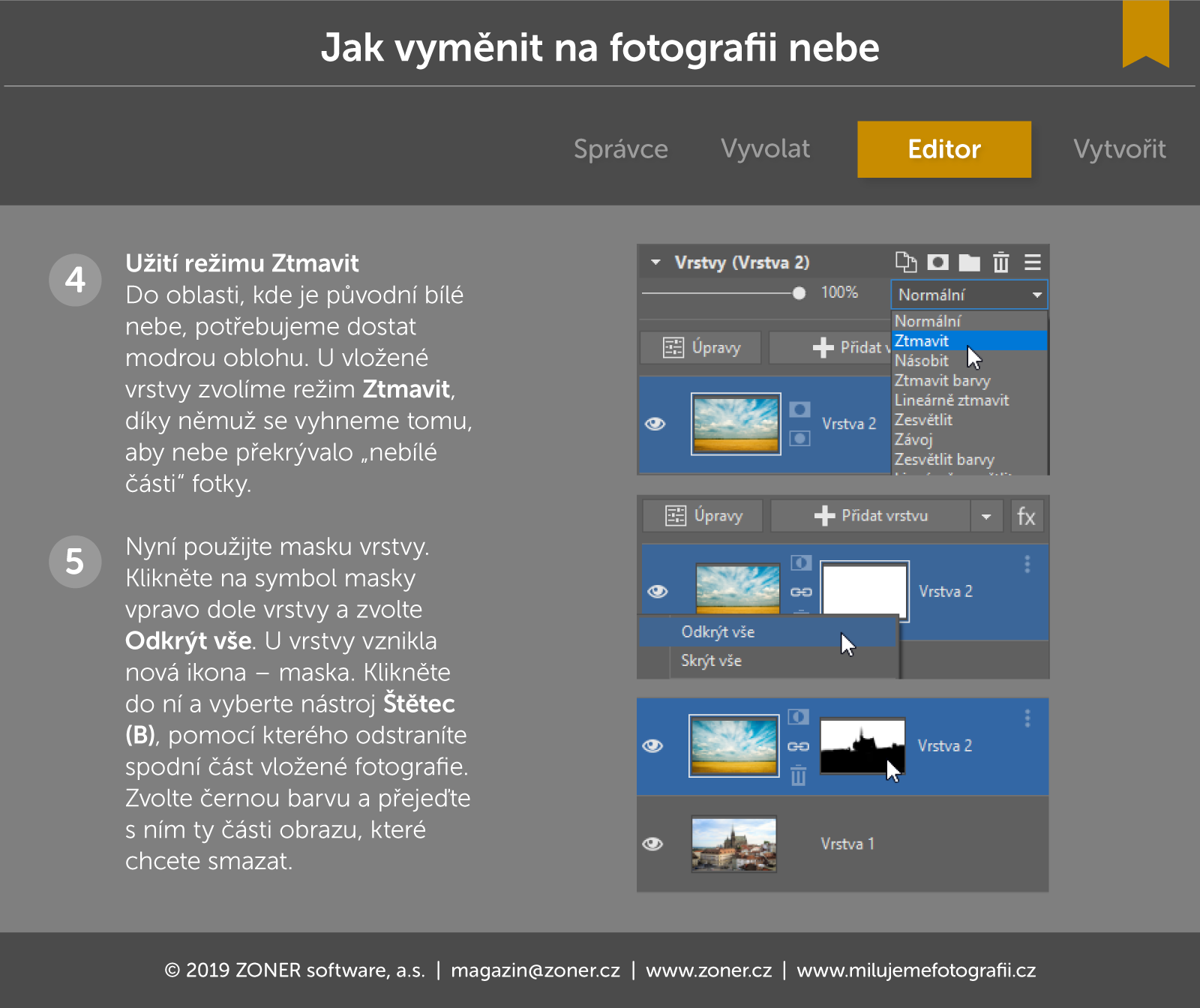Switch to the Vyvolat tab
1200x1008 pixels.
point(765,149)
